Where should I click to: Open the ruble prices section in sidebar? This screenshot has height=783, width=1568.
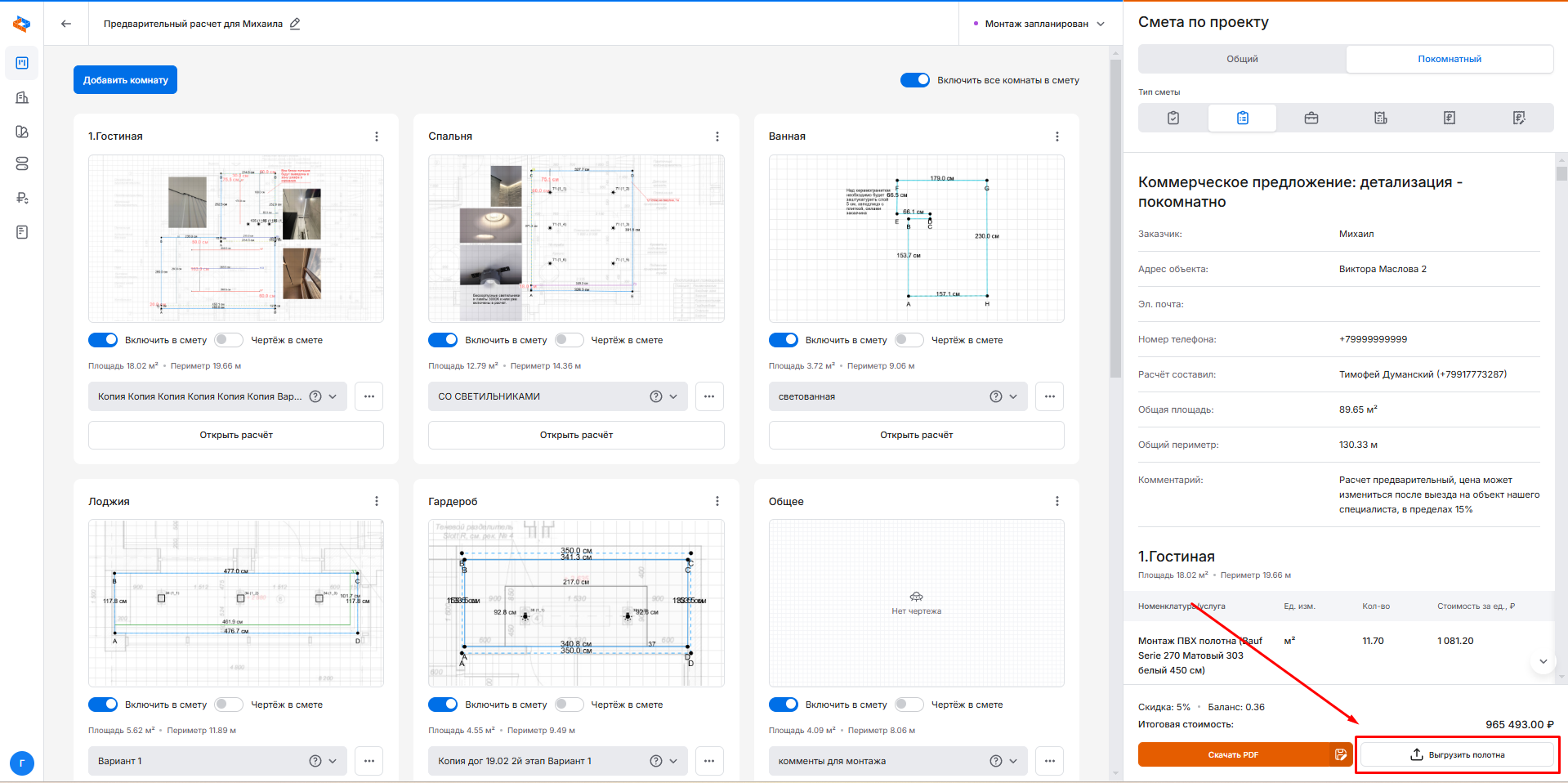[22, 198]
